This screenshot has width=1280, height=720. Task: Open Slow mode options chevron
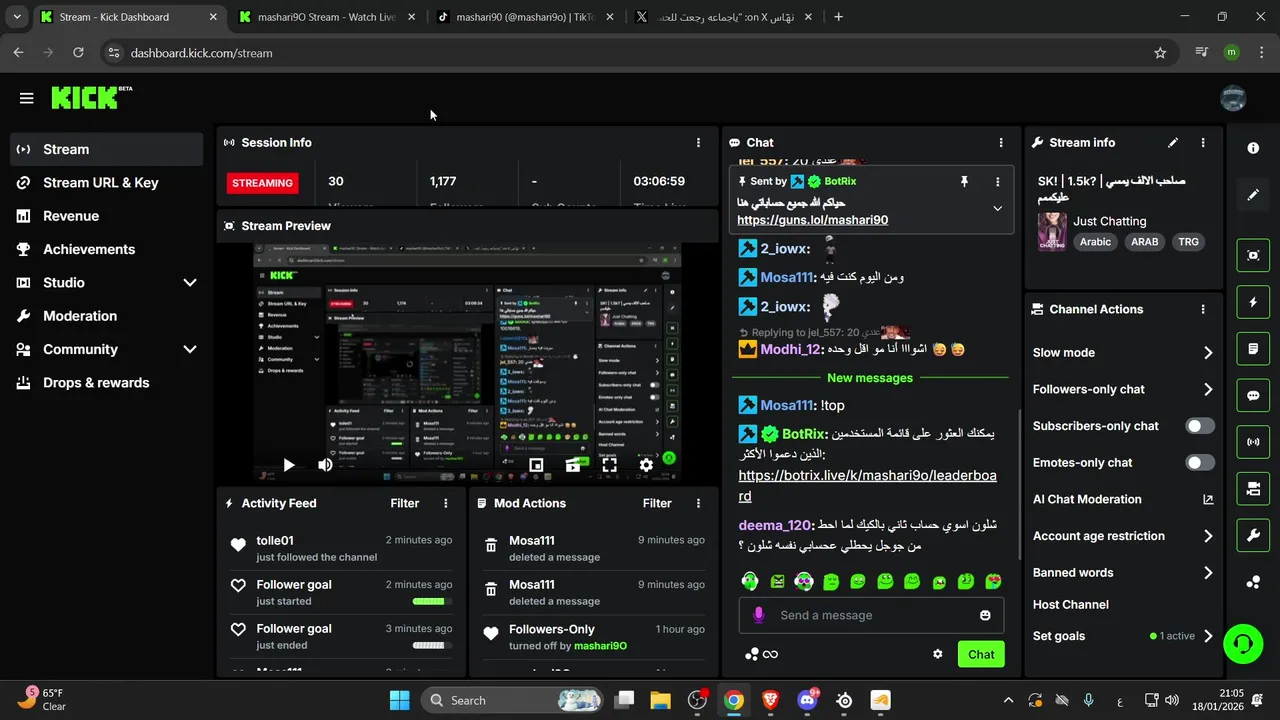(1208, 353)
